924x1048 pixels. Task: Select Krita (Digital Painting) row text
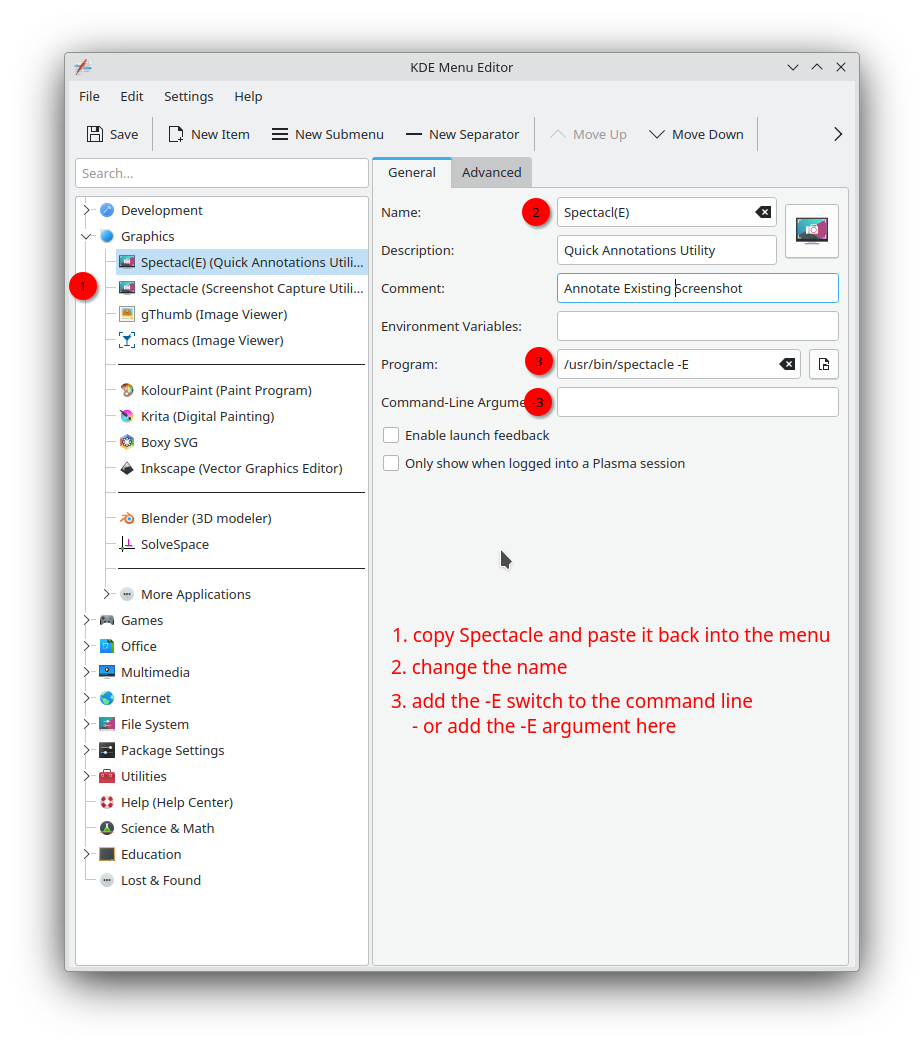207,416
